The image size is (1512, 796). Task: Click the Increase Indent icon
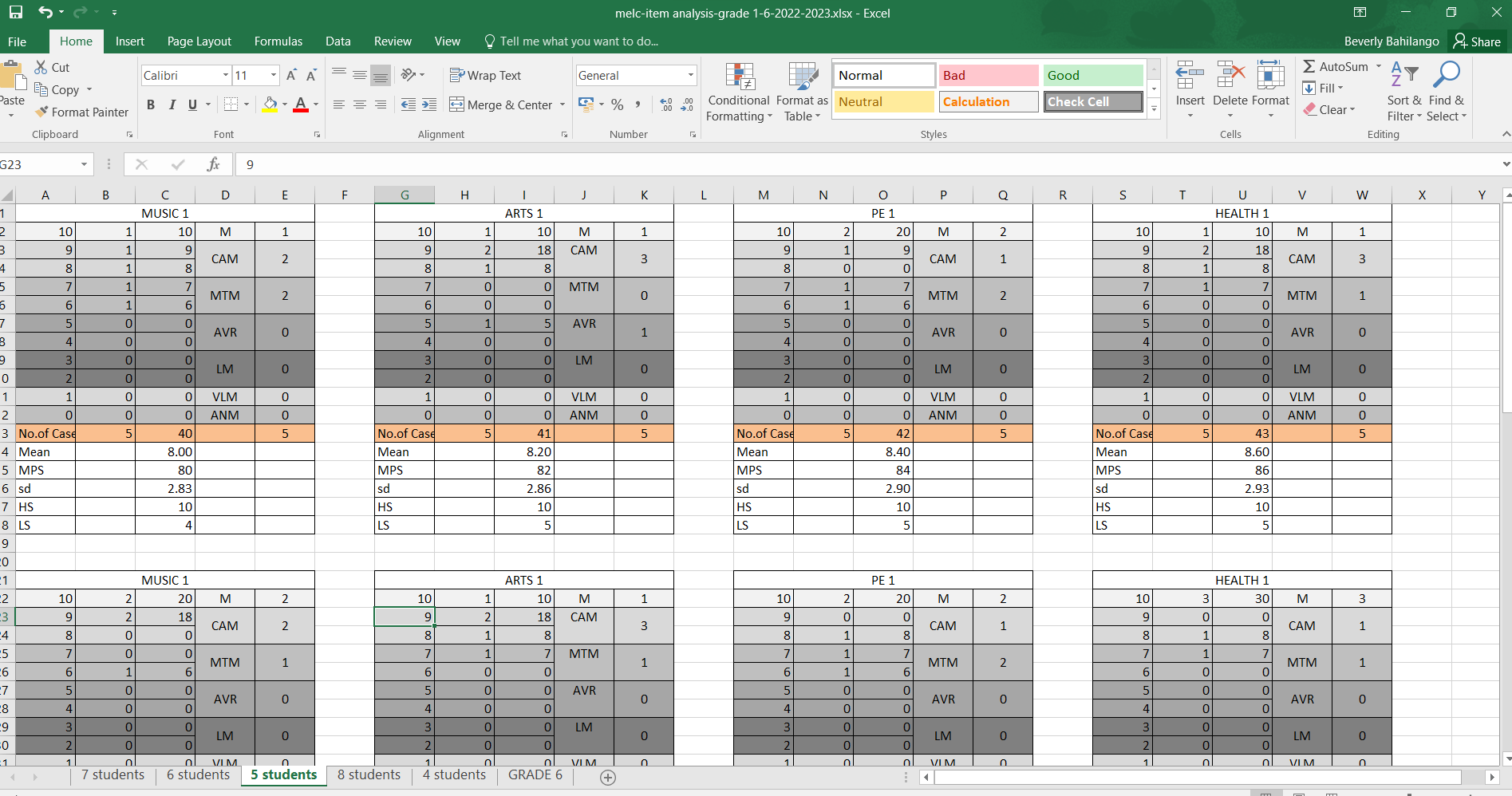click(x=429, y=104)
